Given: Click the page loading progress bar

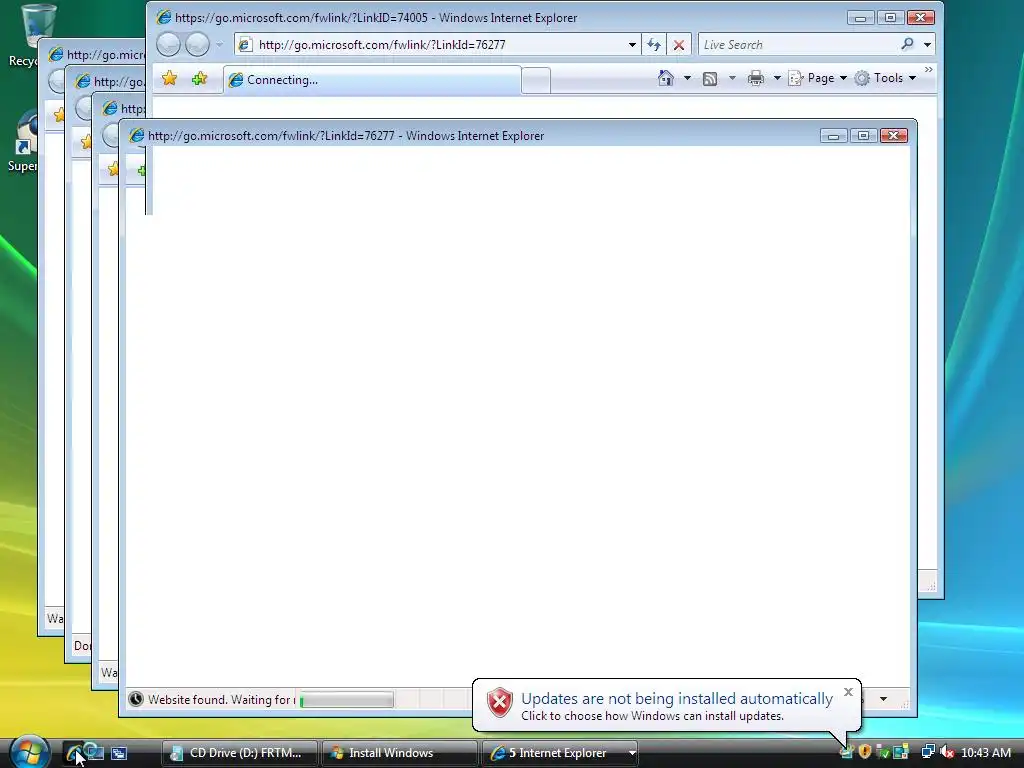Looking at the screenshot, I should click(x=347, y=700).
